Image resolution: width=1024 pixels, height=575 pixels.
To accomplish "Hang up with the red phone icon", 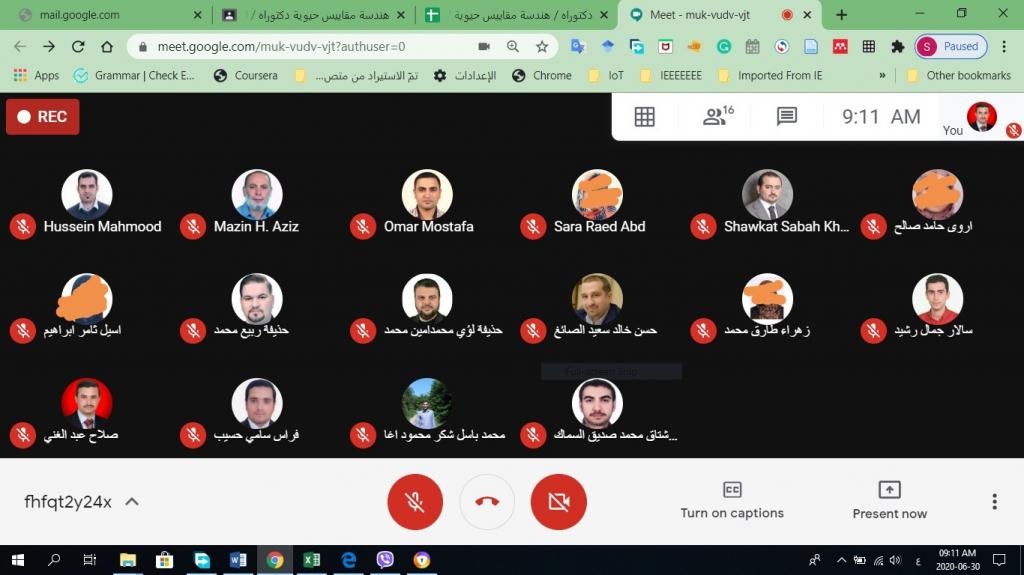I will pos(487,502).
